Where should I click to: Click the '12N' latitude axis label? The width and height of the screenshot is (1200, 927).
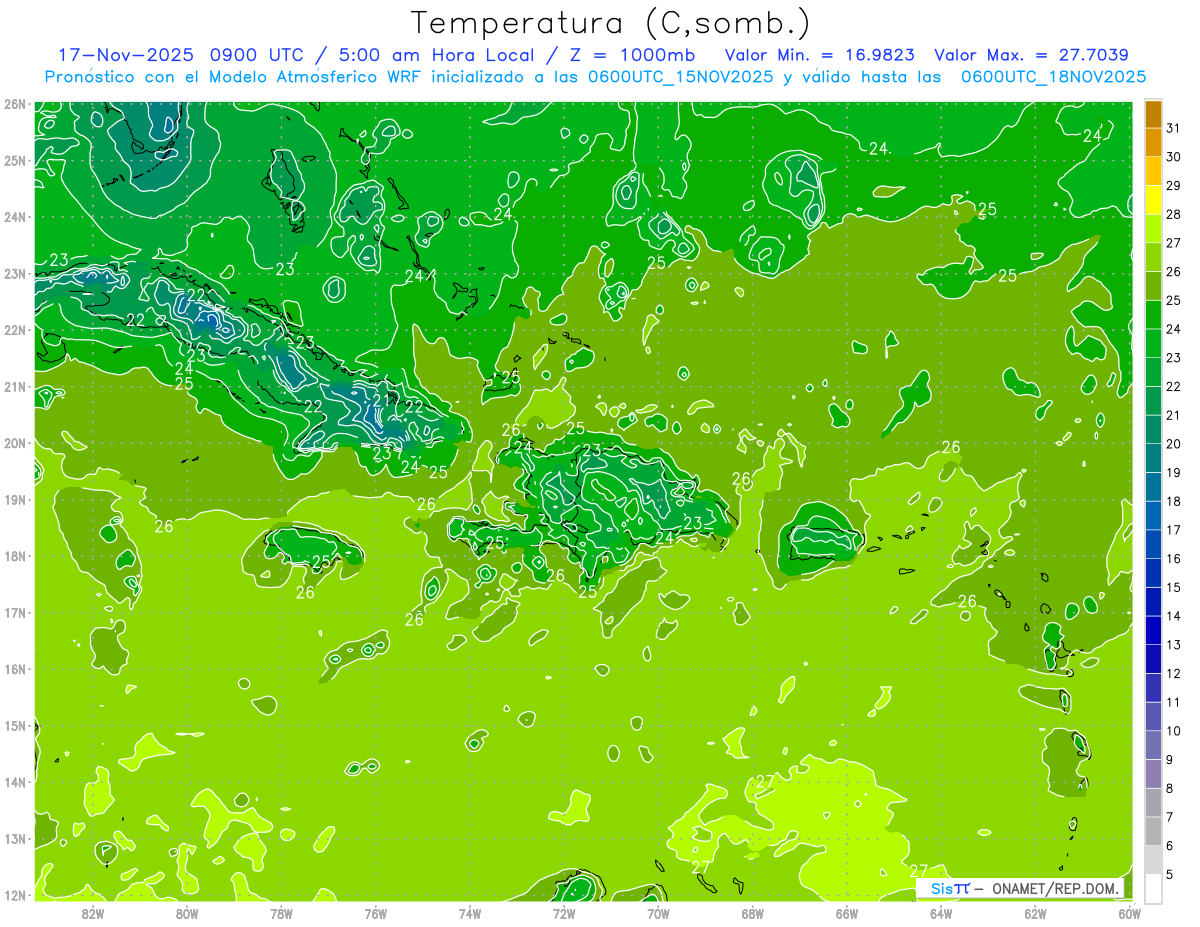pyautogui.click(x=15, y=895)
